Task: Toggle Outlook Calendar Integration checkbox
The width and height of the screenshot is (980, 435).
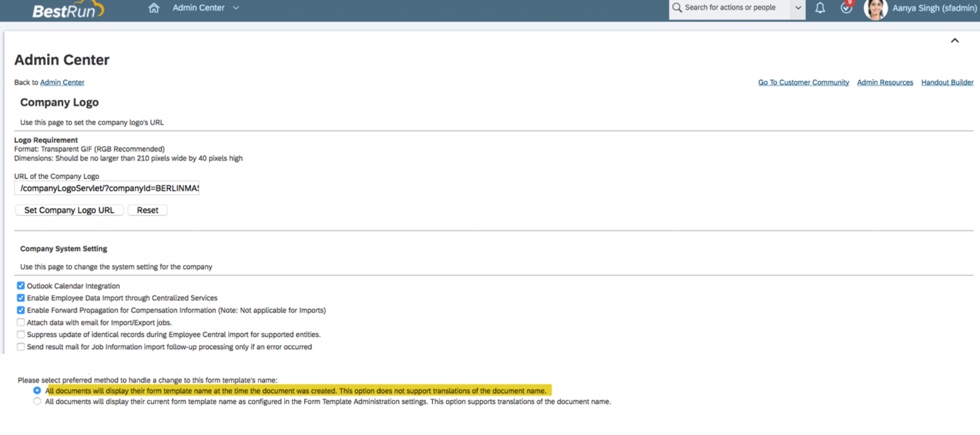Action: [x=21, y=286]
